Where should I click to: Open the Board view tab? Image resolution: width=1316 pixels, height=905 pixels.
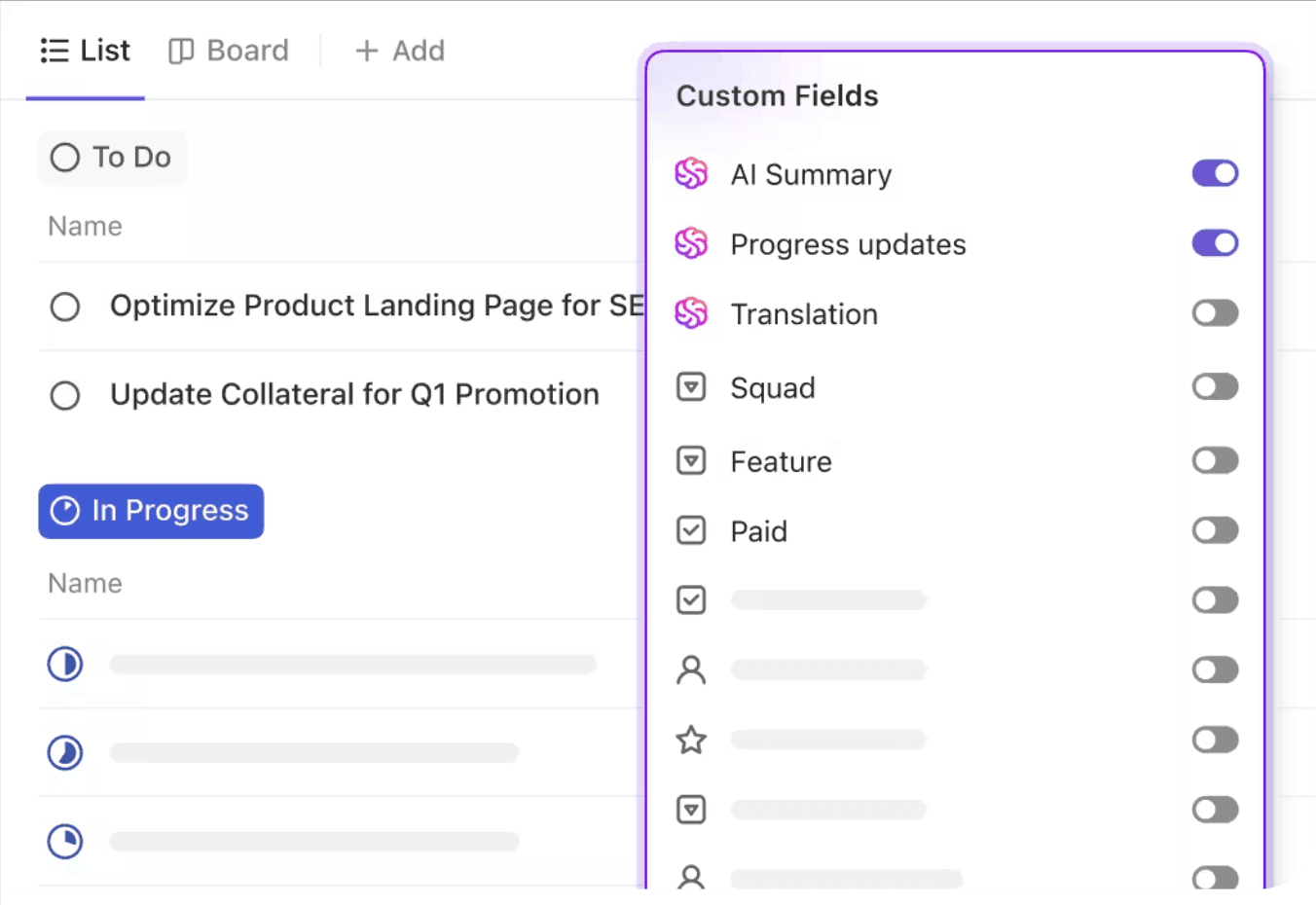tap(229, 51)
